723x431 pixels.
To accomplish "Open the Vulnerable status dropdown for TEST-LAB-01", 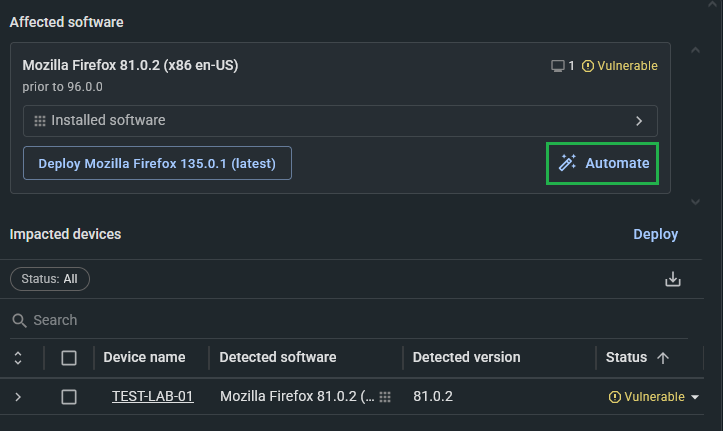I will coord(695,397).
